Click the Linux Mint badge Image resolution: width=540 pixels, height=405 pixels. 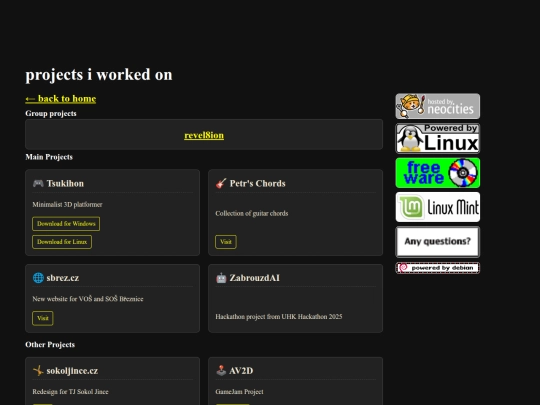click(x=438, y=207)
